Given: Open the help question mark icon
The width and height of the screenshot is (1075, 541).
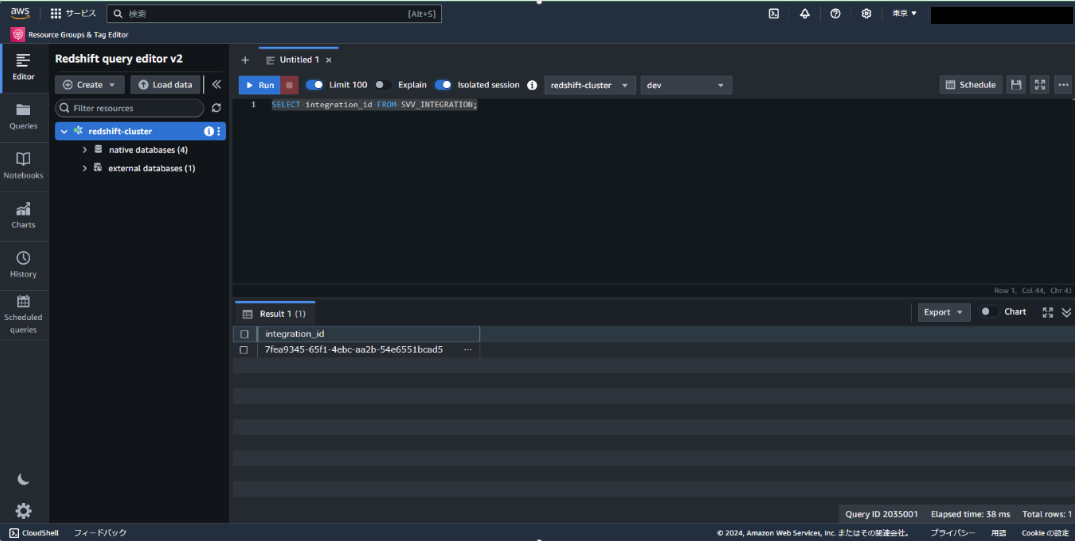Looking at the screenshot, I should pyautogui.click(x=835, y=13).
